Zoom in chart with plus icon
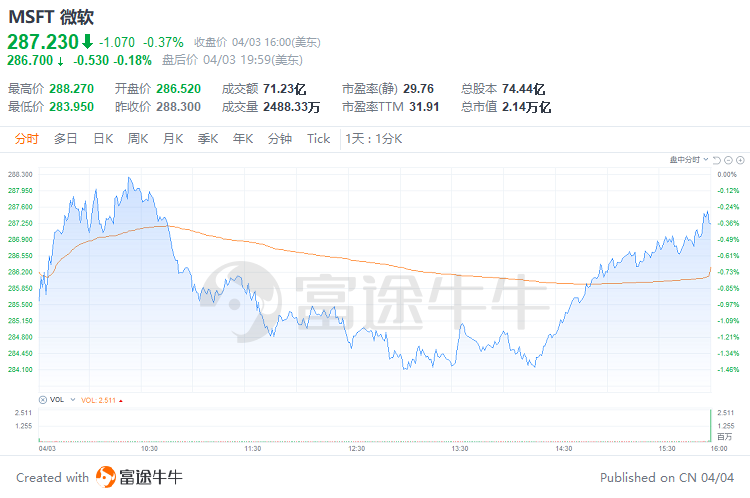The height and width of the screenshot is (498, 750). [x=740, y=160]
